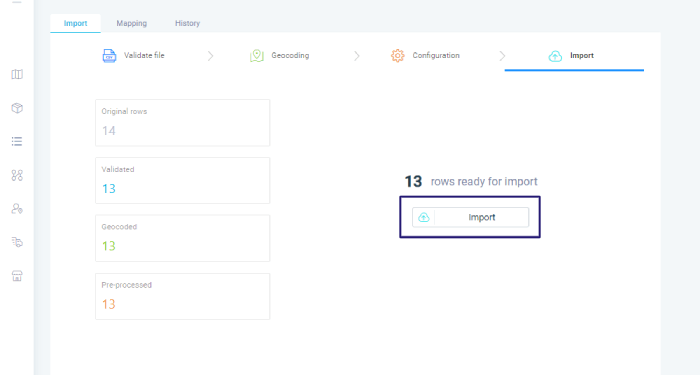The width and height of the screenshot is (700, 375).
Task: Click the green Geocoded count 13
Action: pos(108,246)
